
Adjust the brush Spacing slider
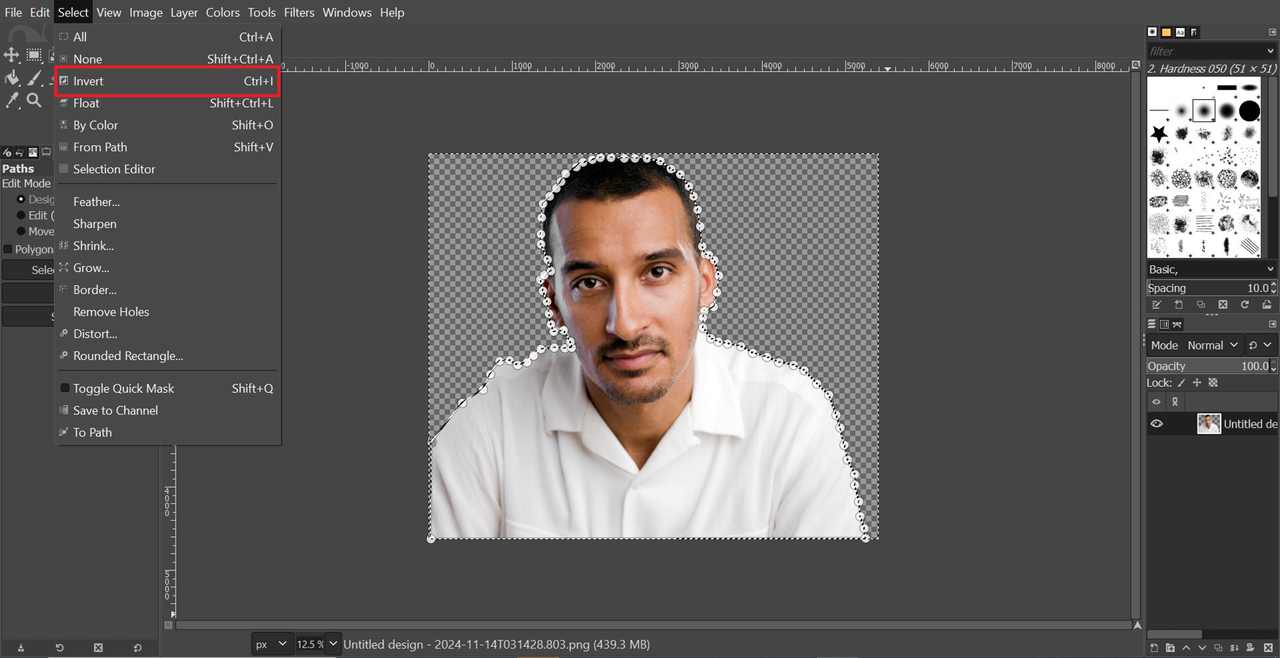(1212, 288)
